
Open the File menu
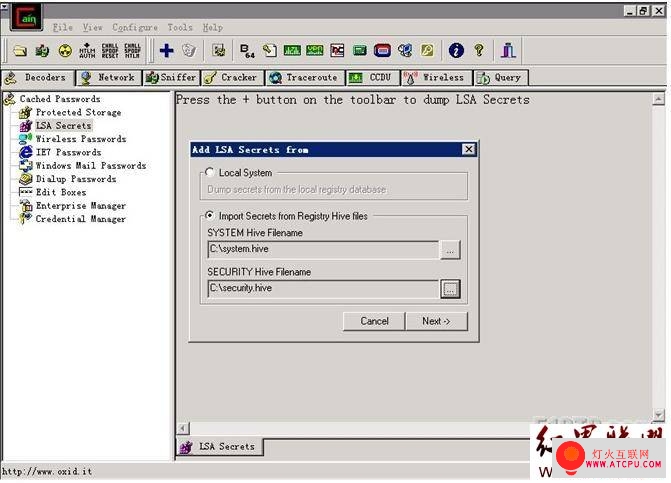(x=62, y=28)
